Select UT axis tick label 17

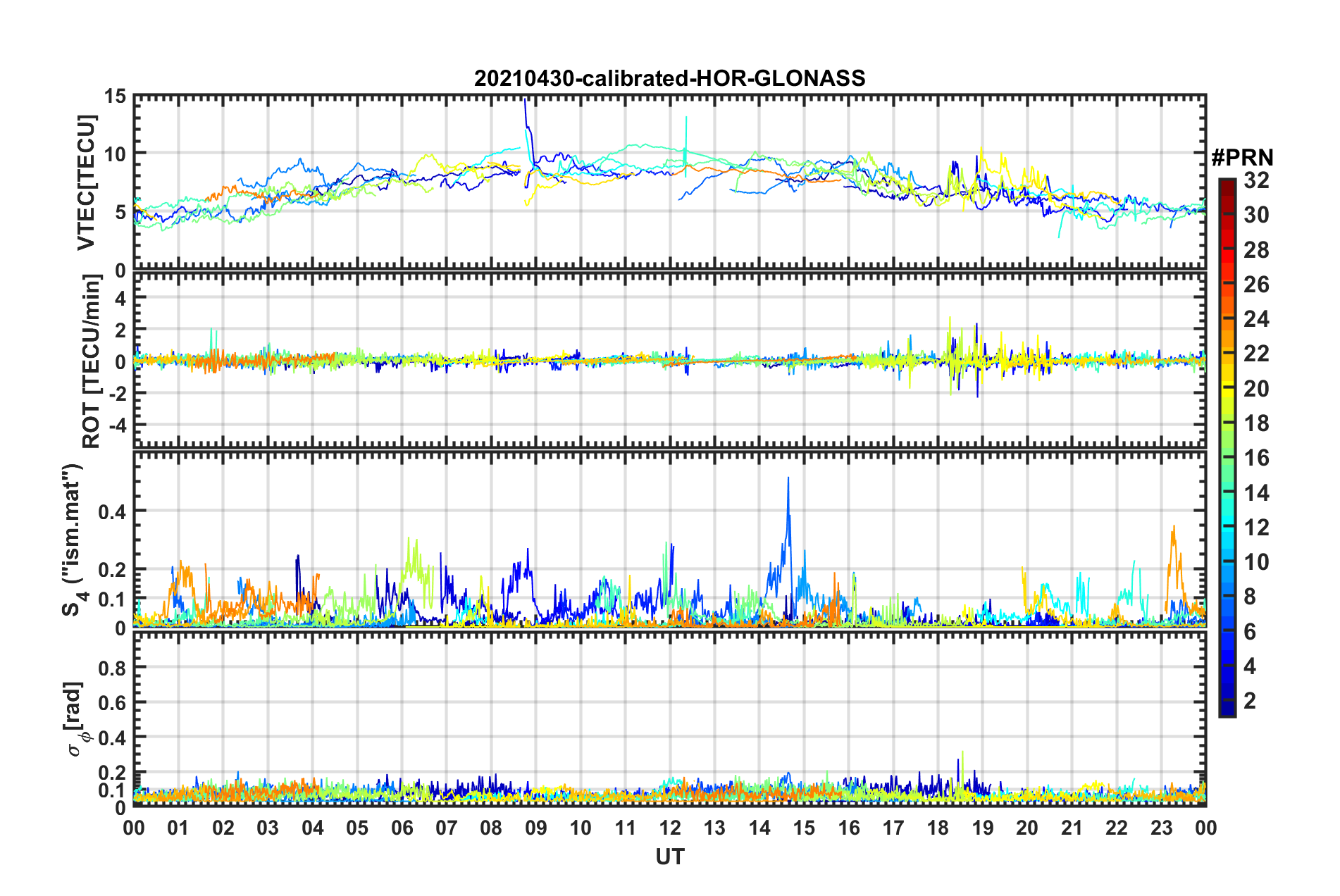point(893,828)
